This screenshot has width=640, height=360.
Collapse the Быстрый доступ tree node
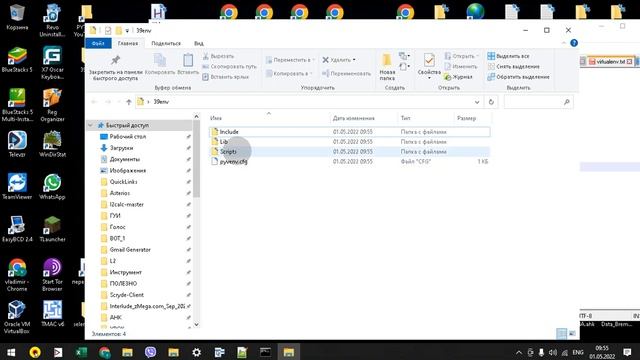pos(91,125)
